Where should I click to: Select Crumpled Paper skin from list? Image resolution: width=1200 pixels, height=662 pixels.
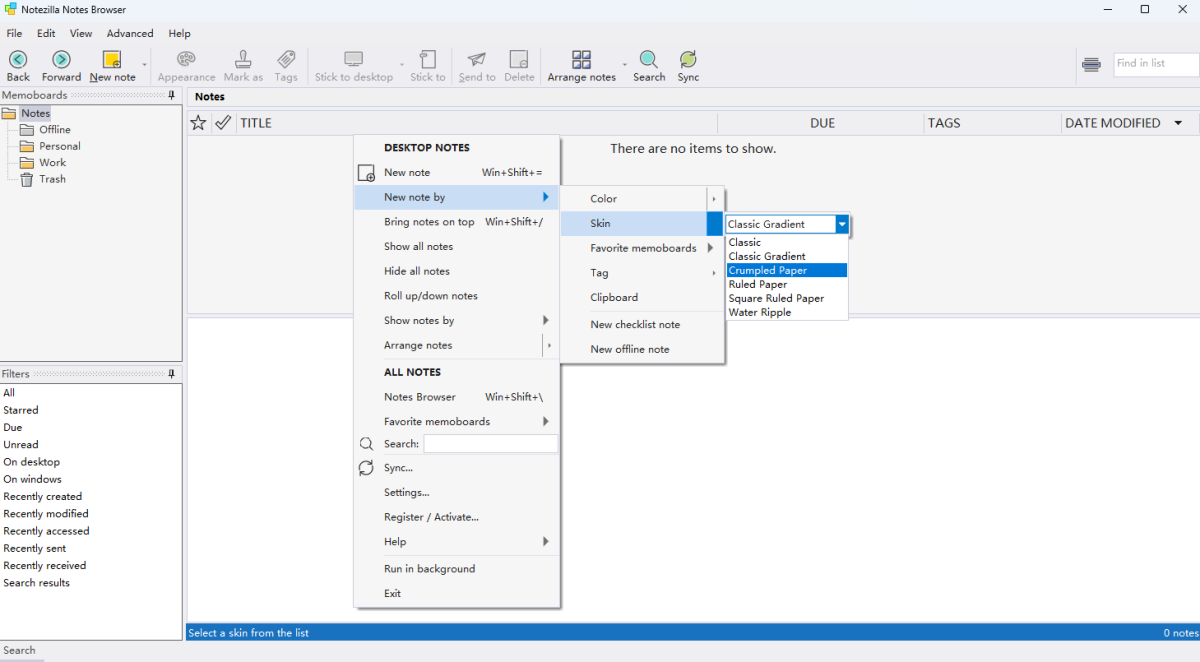point(768,270)
